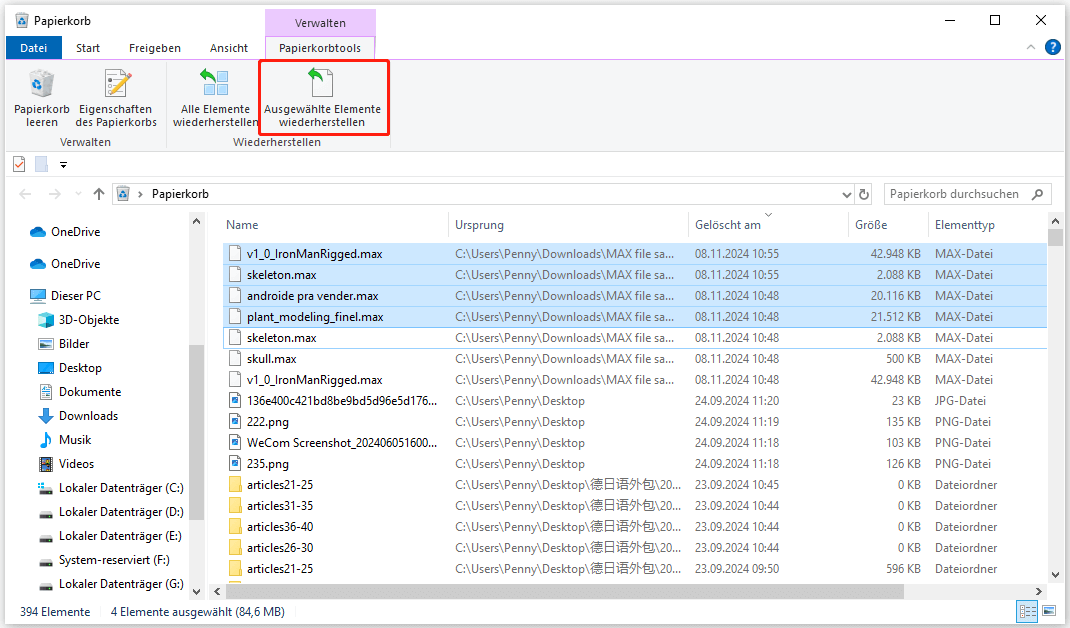This screenshot has height=628, width=1070.
Task: Open Eigenschaften des Papierkorbs
Action: (x=116, y=98)
